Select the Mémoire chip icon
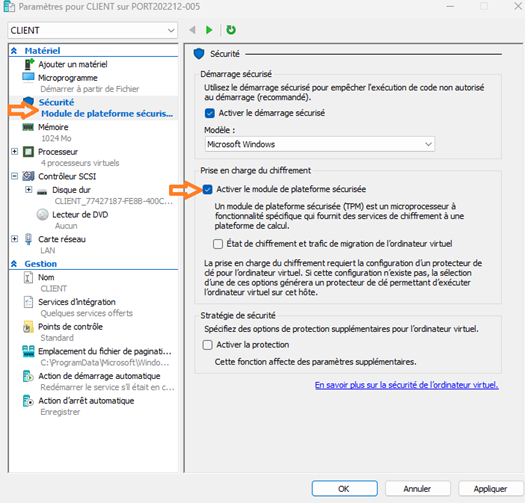The width and height of the screenshot is (525, 503). tap(28, 127)
